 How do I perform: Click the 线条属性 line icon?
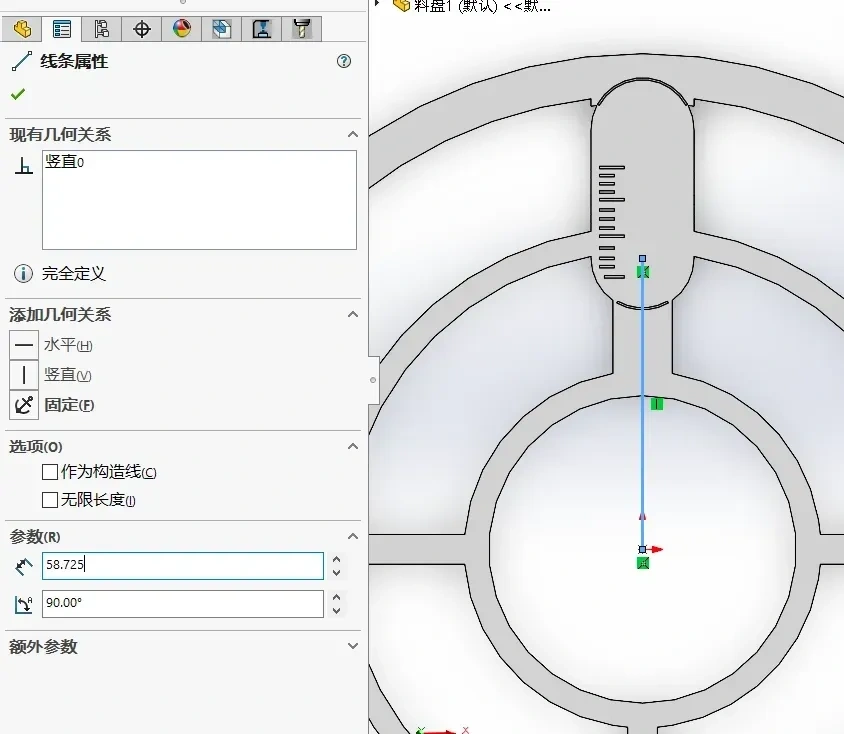[22, 61]
